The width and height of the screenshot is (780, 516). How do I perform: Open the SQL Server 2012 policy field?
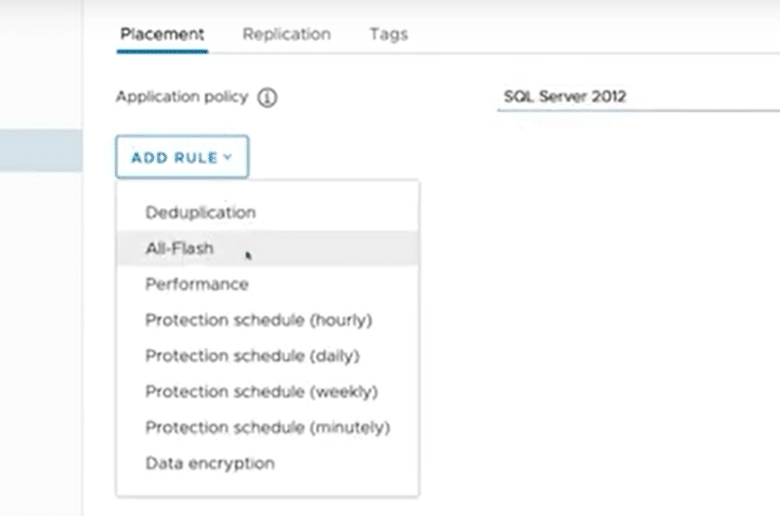click(639, 97)
